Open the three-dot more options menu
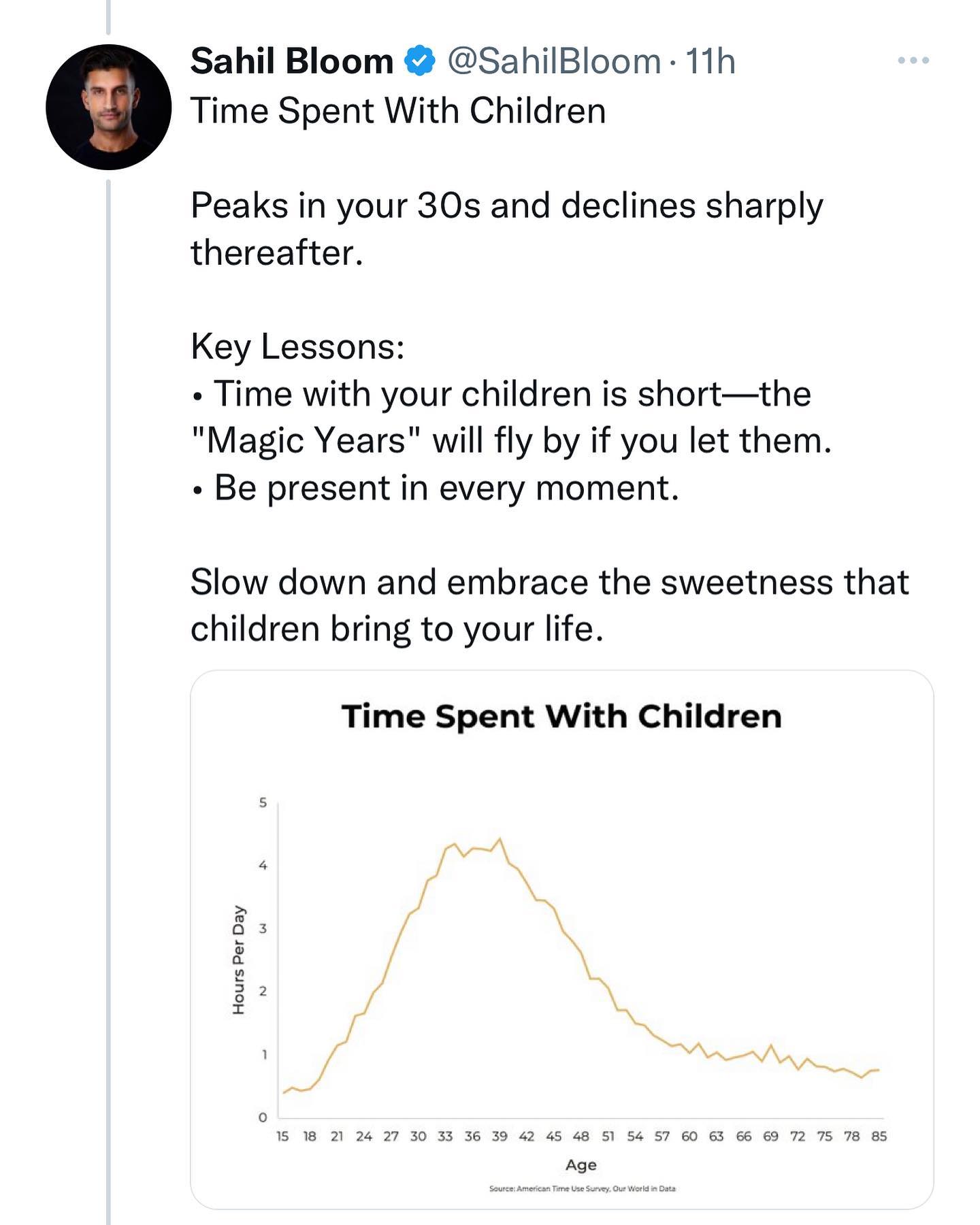 pyautogui.click(x=913, y=61)
